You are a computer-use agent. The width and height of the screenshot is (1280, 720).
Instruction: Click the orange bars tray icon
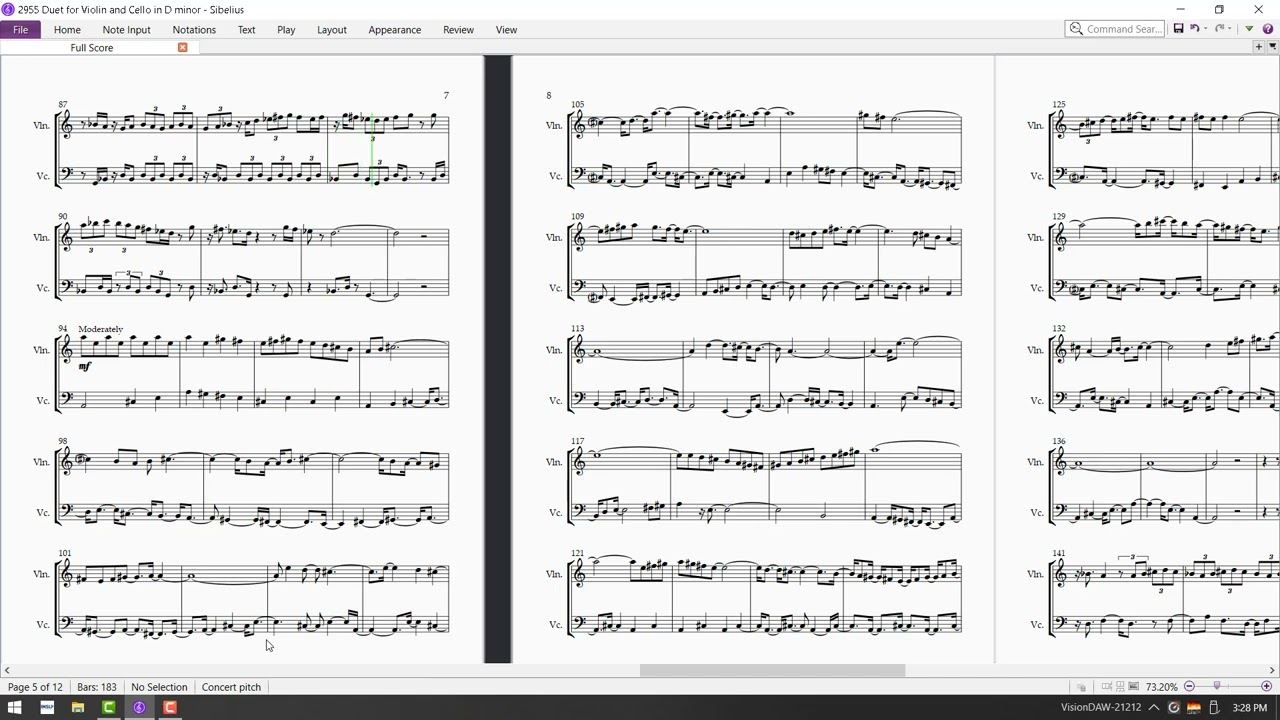click(x=1194, y=708)
